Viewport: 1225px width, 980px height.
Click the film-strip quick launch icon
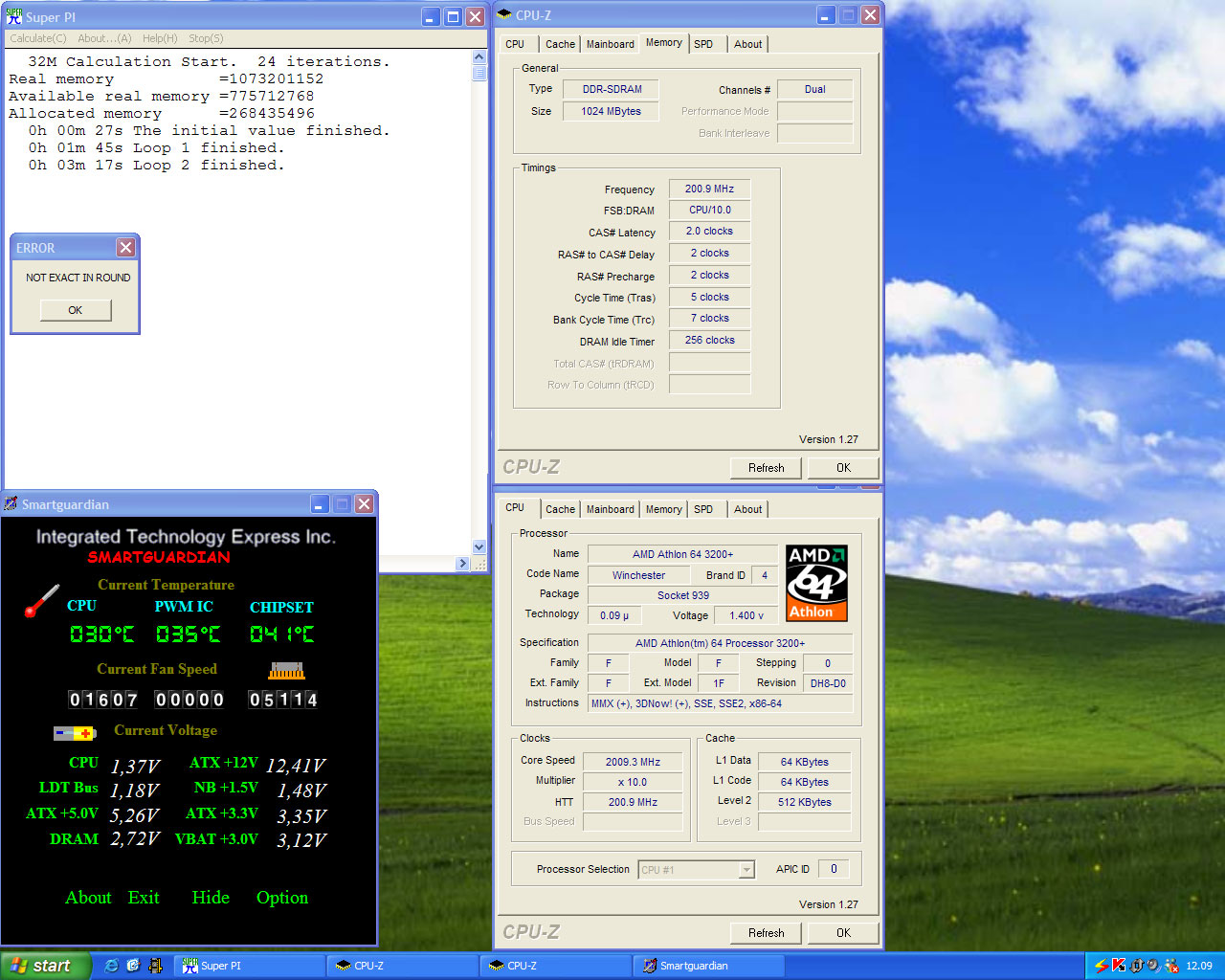pyautogui.click(x=155, y=966)
